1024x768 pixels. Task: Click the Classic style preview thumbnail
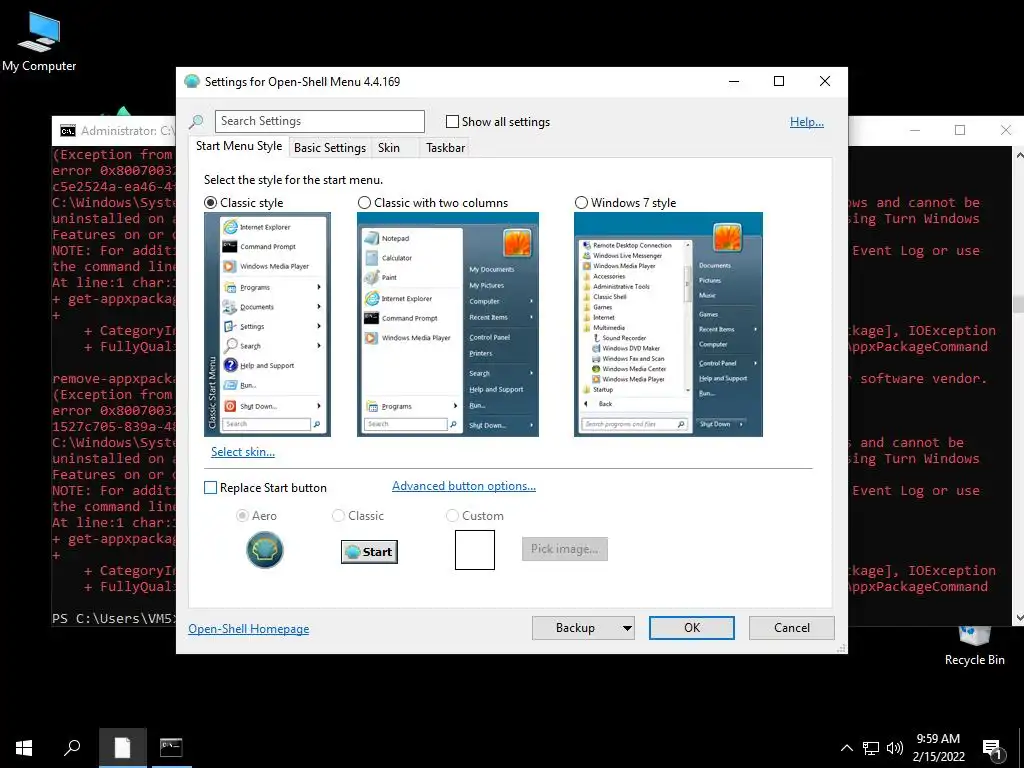[x=267, y=325]
